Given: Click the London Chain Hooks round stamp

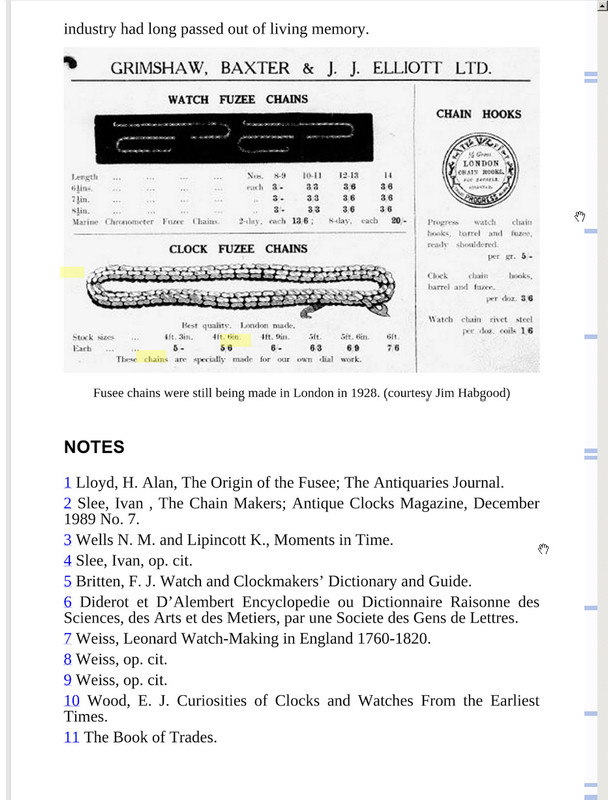Looking at the screenshot, I should click(480, 170).
